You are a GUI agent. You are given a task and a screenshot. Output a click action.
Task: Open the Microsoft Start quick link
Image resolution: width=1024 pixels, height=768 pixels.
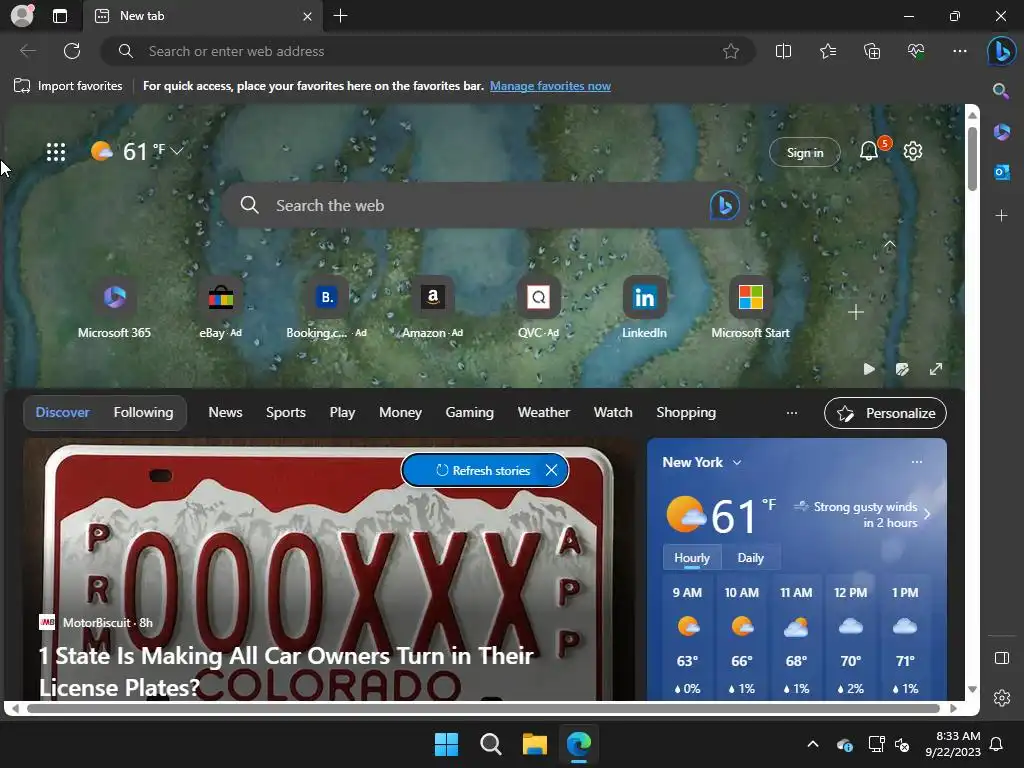750,308
